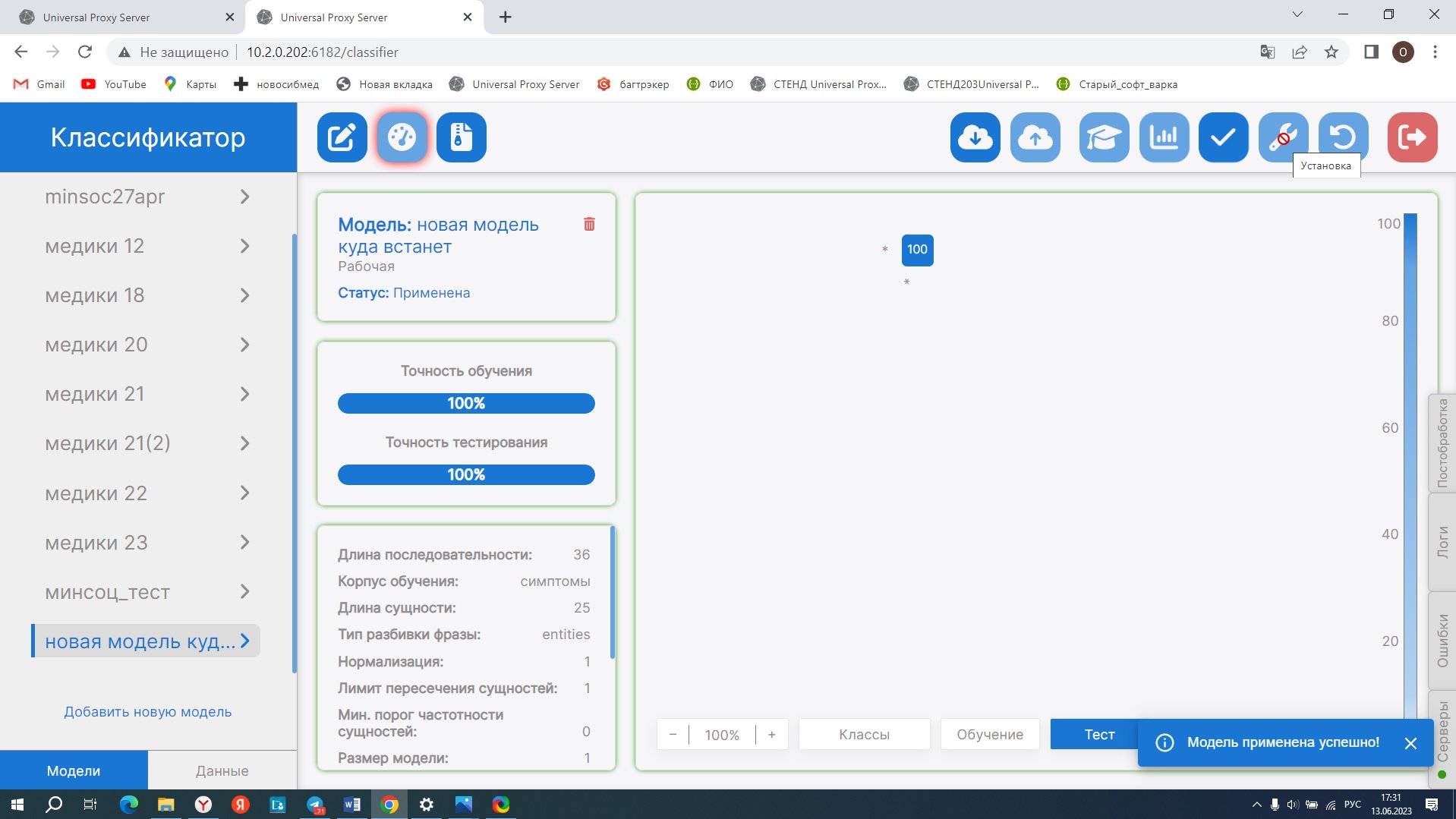Click the red exit icon button
The height and width of the screenshot is (819, 1456).
pyautogui.click(x=1411, y=137)
